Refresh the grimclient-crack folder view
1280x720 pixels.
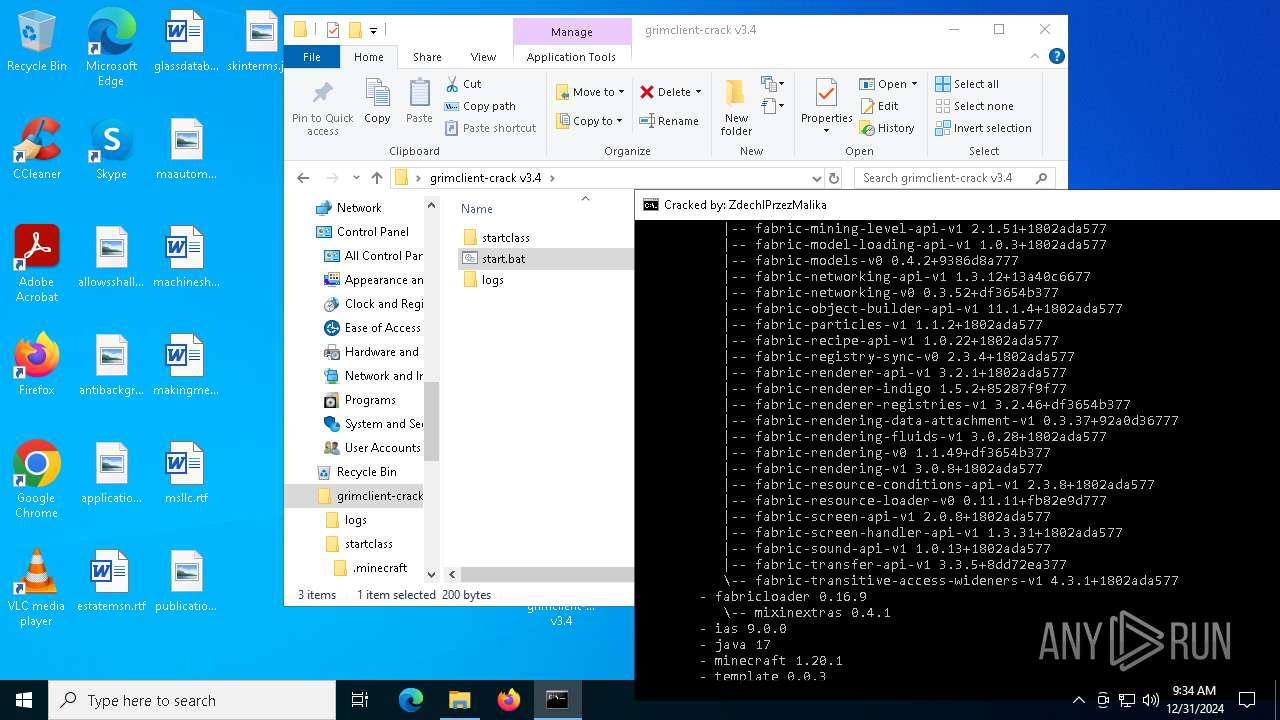[834, 178]
